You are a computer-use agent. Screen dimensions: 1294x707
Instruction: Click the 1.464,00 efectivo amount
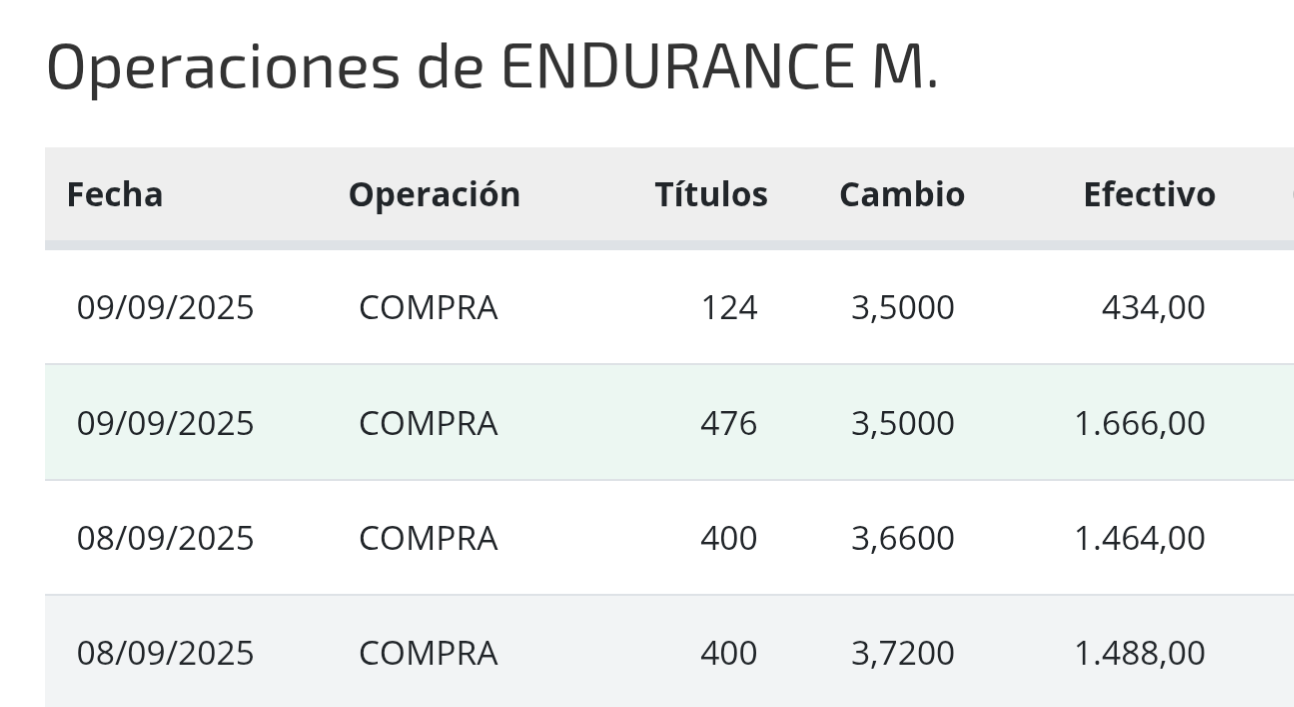point(1140,539)
